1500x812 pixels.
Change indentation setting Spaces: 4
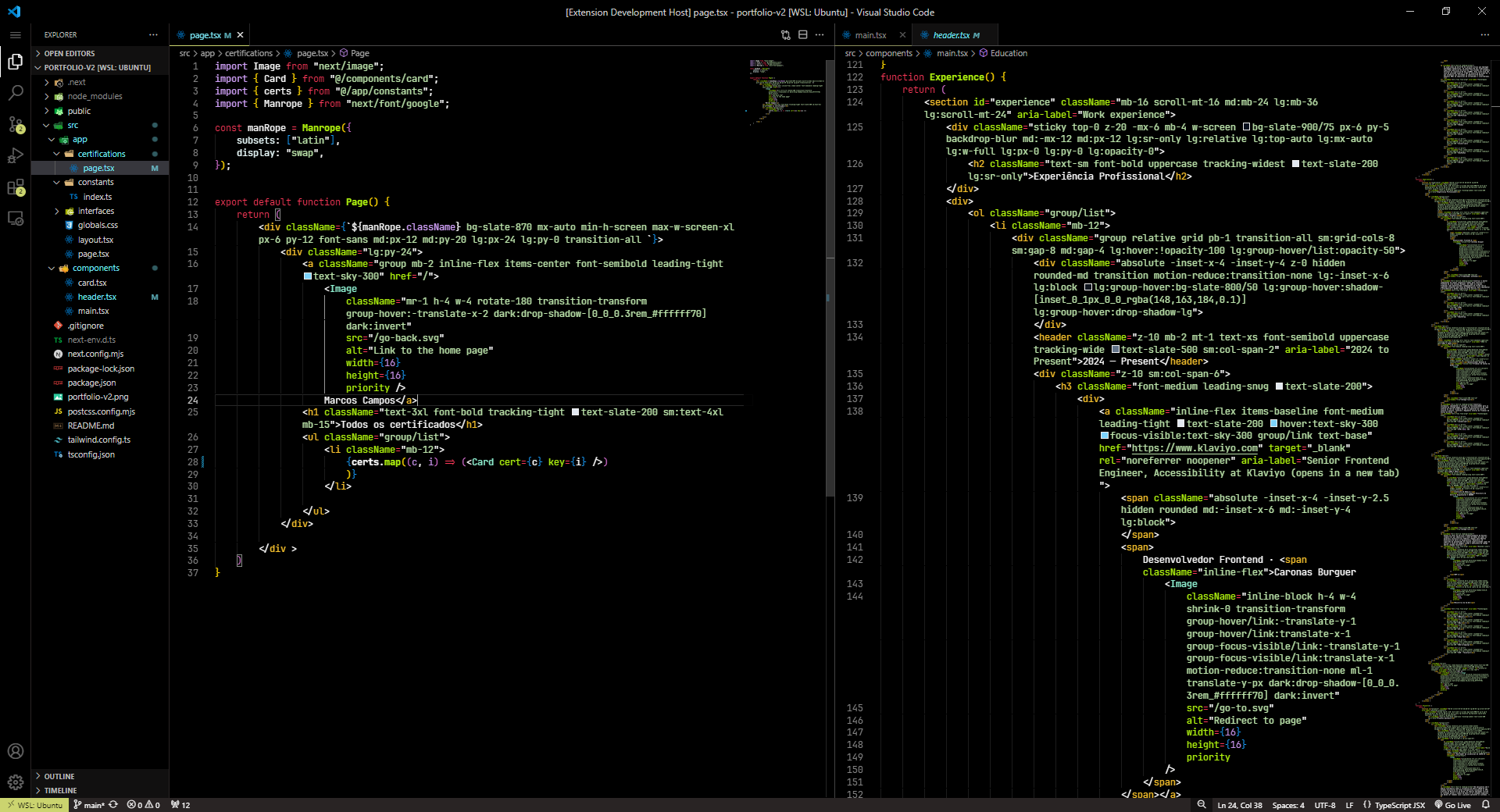point(1288,805)
